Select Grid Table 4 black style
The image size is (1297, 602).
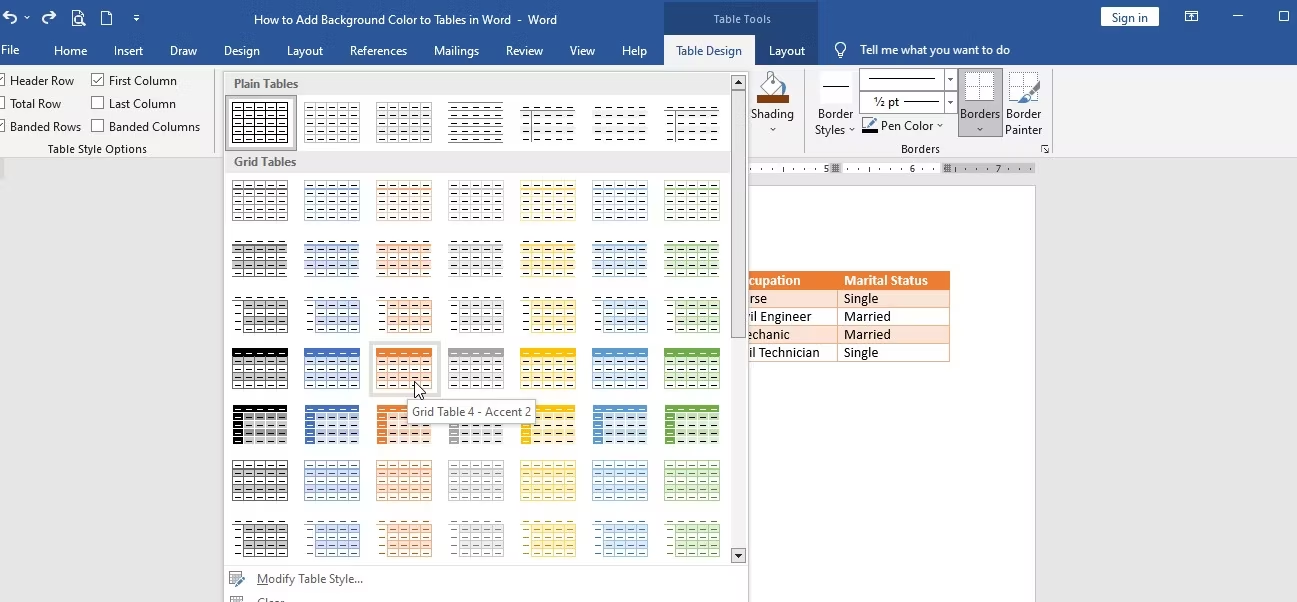click(260, 369)
